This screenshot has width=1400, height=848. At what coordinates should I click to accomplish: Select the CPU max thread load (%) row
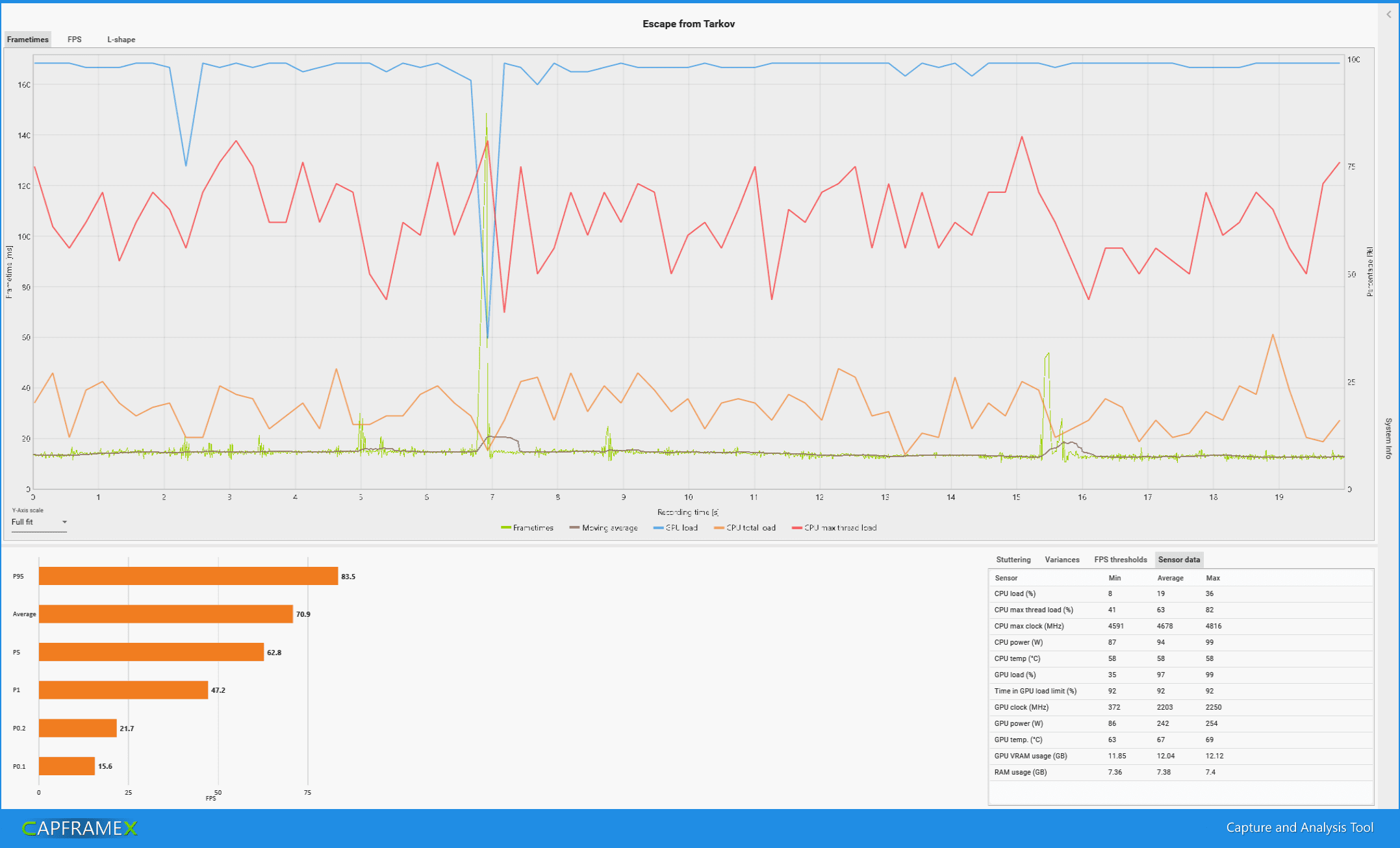(x=1181, y=610)
